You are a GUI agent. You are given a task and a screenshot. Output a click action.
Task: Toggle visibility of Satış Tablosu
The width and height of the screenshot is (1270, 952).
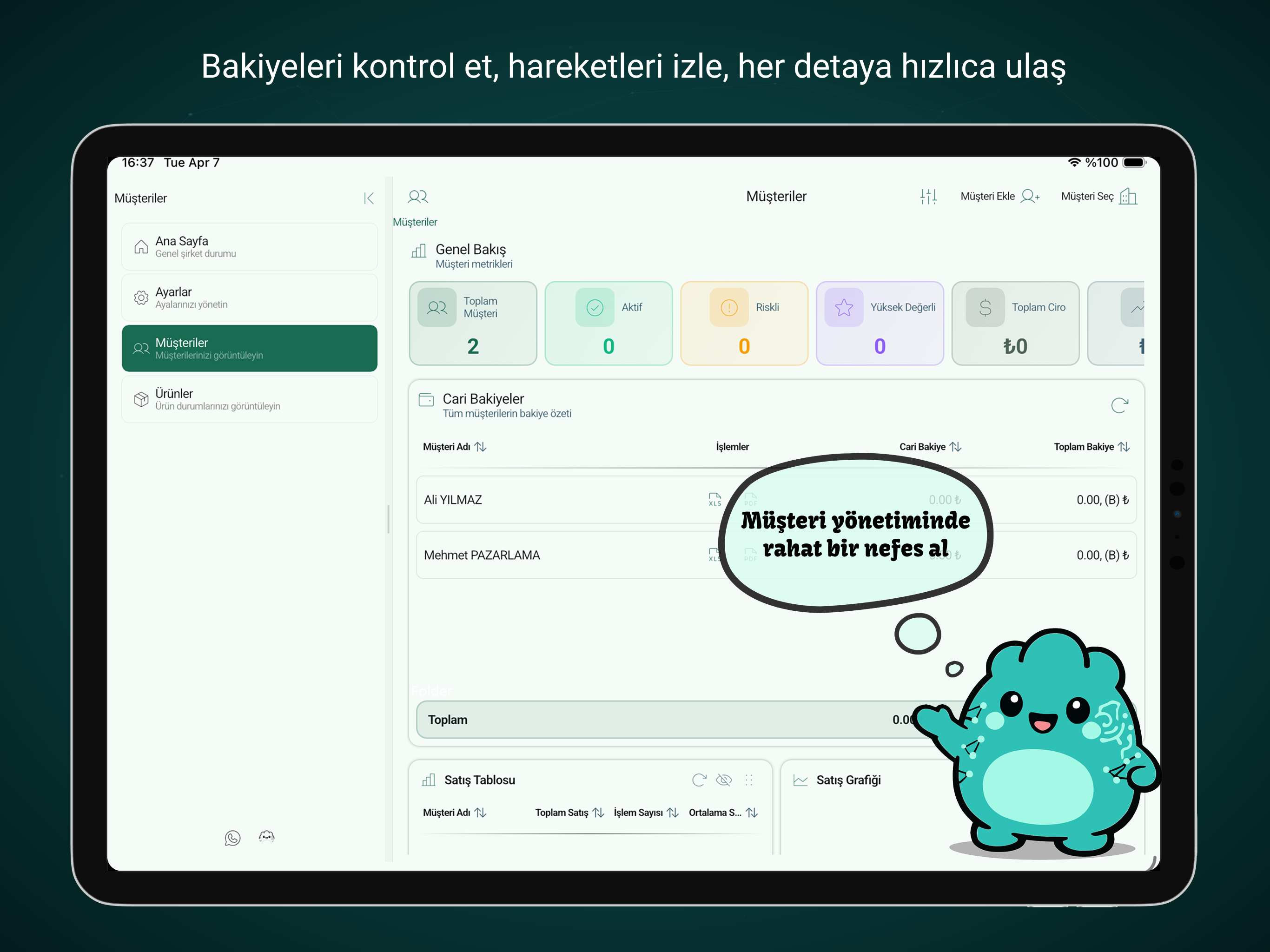click(x=724, y=780)
